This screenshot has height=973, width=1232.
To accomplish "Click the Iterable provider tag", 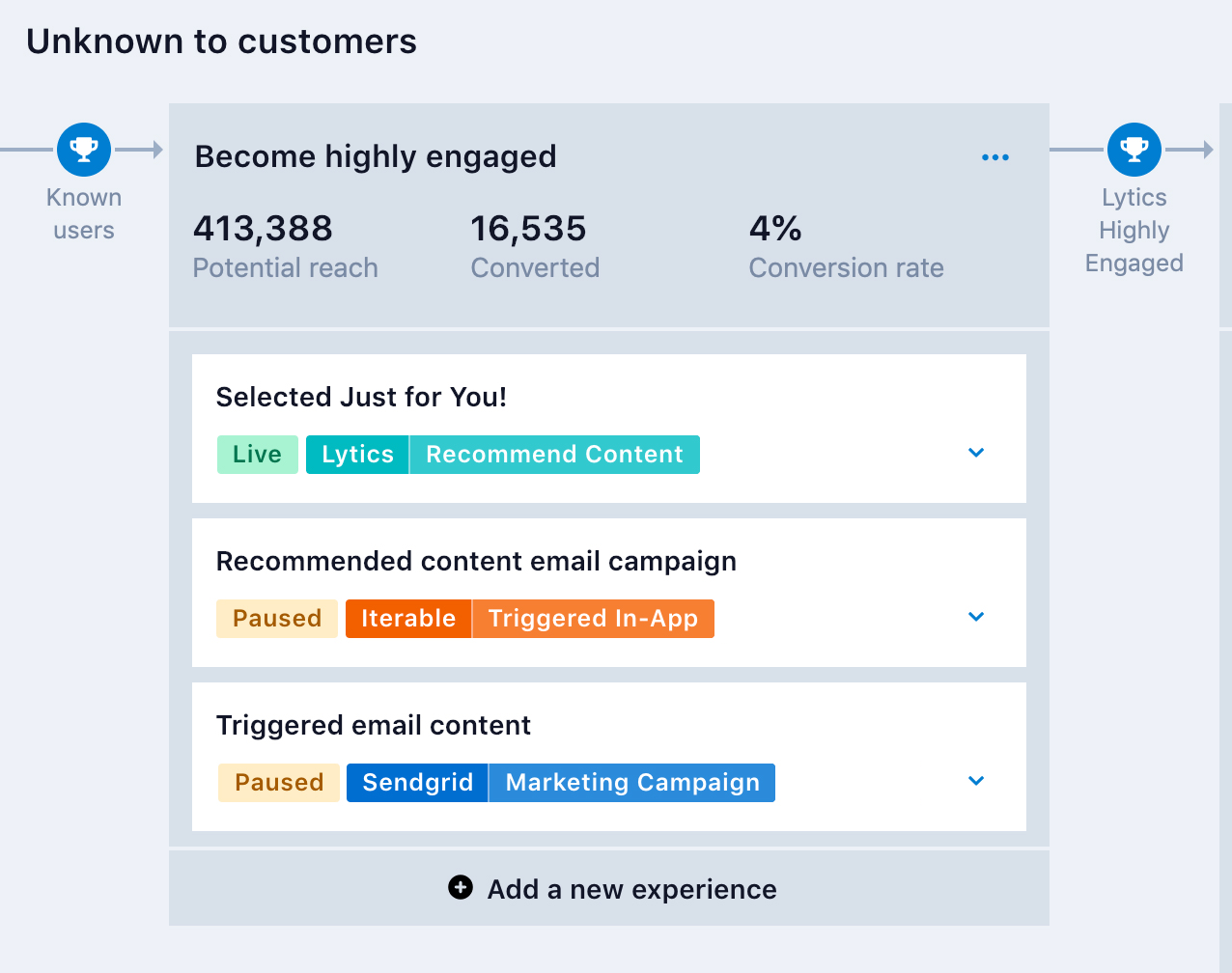I will 408,619.
